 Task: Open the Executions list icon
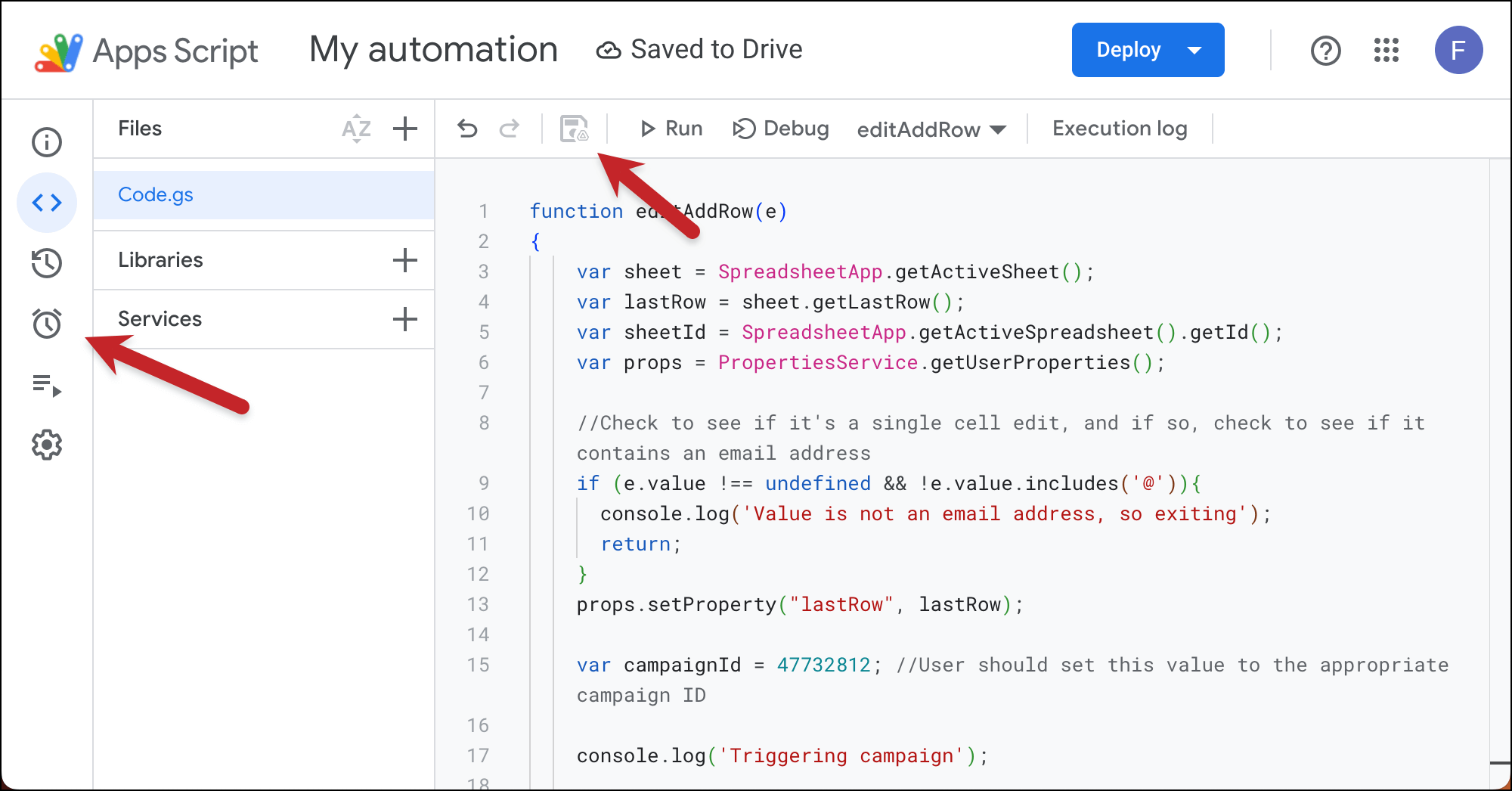[x=47, y=385]
